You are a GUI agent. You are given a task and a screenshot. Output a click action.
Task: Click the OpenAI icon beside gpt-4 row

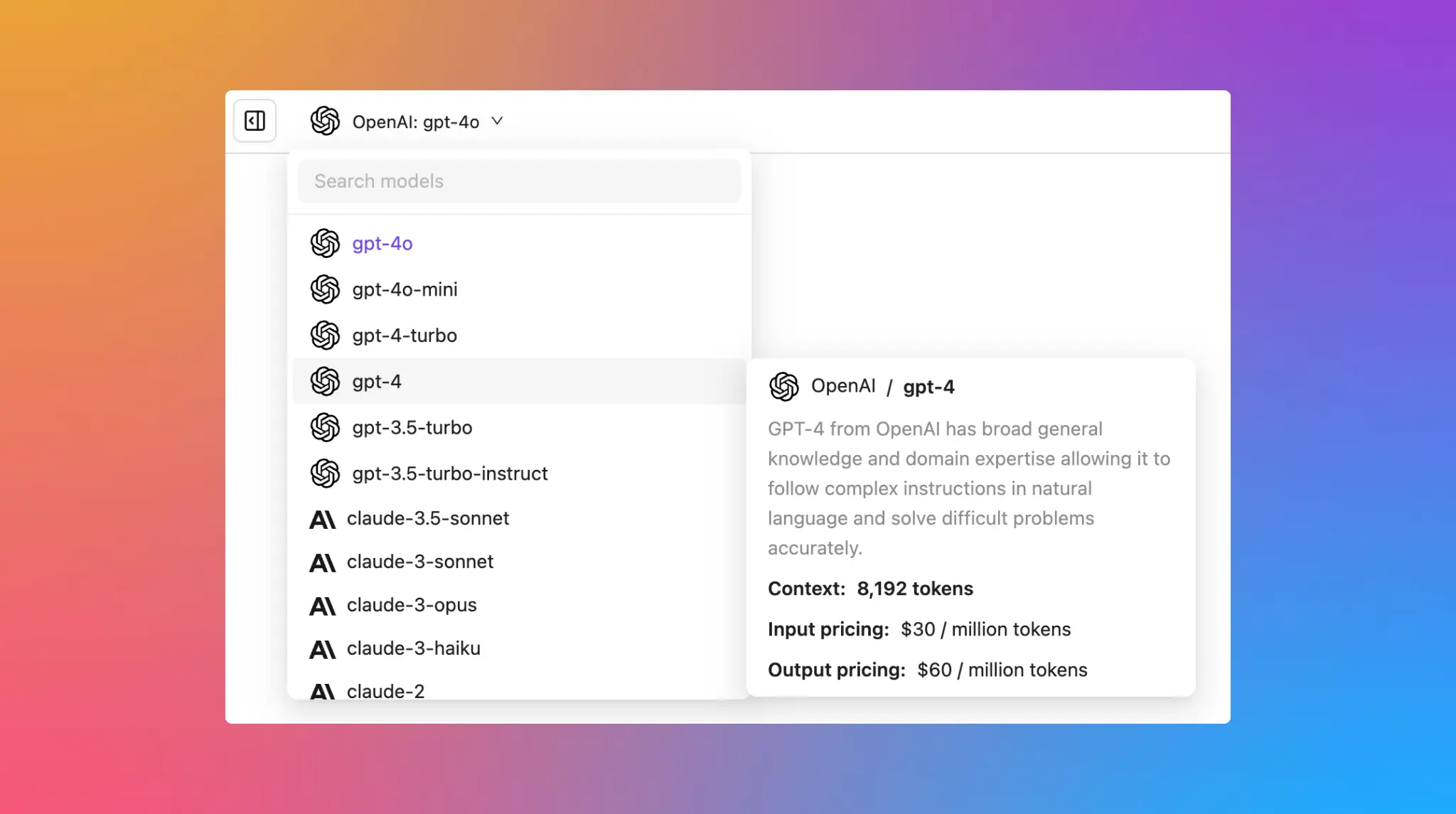point(325,382)
